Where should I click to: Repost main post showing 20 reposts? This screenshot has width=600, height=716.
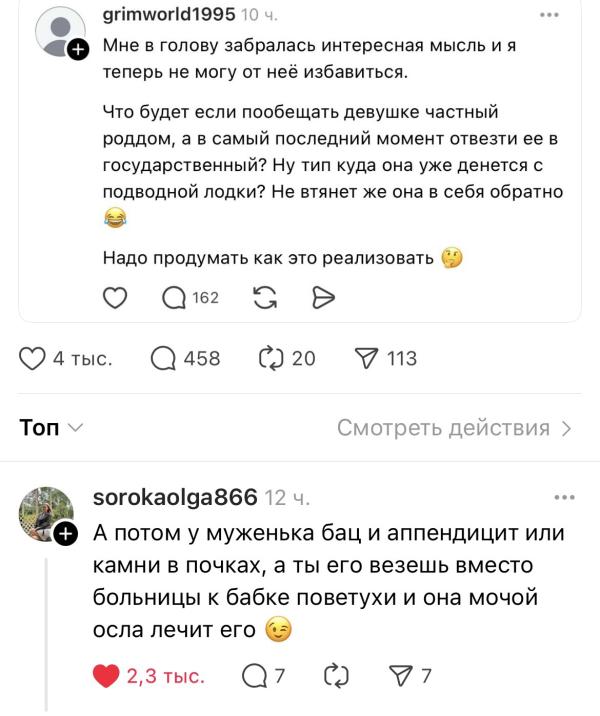coord(271,359)
